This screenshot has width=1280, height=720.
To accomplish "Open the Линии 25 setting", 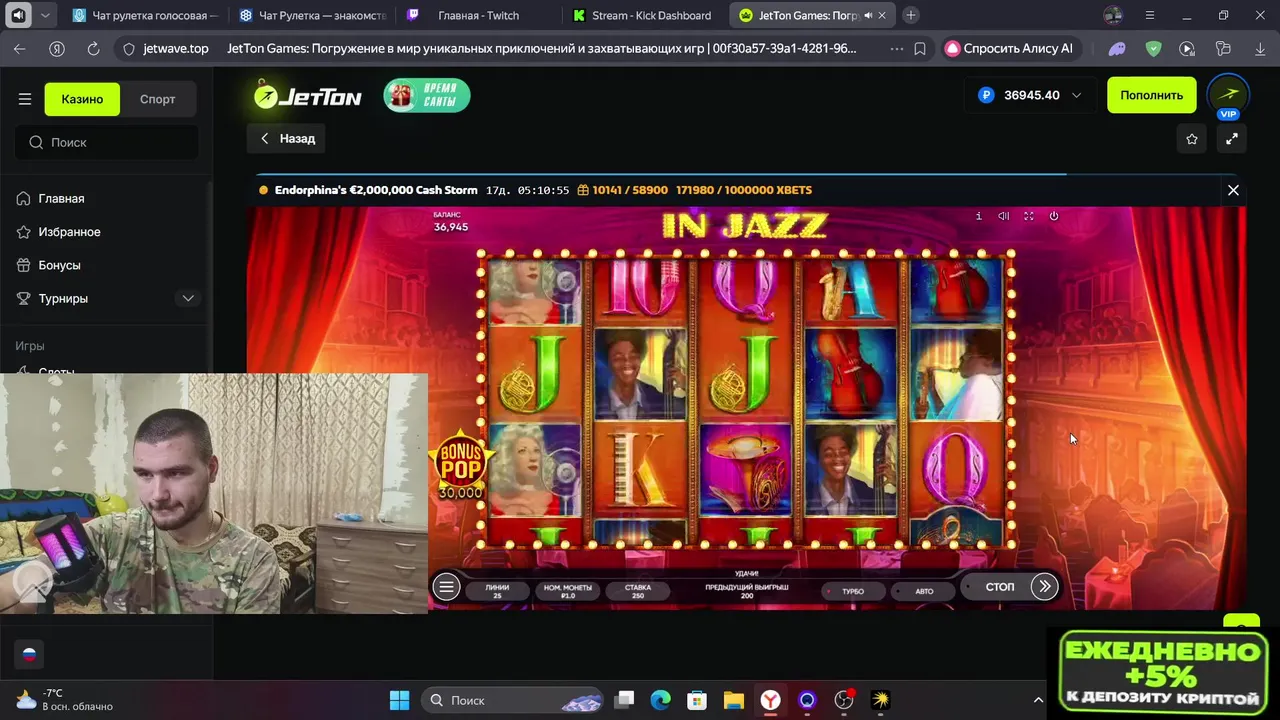I will pyautogui.click(x=497, y=591).
